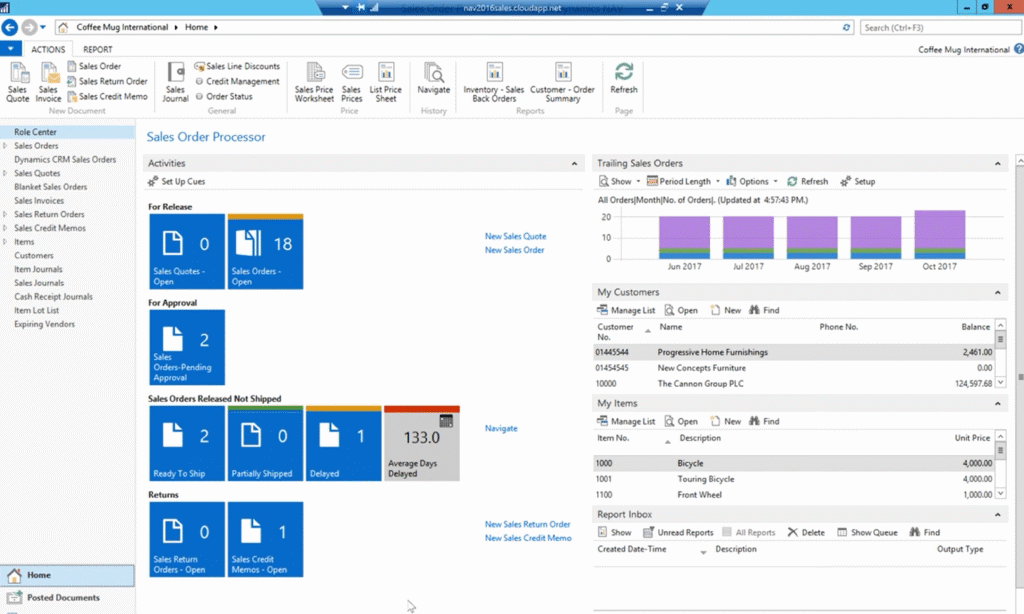This screenshot has width=1024, height=614.
Task: Open Sales Credit Memos - Open tile
Action: click(265, 540)
